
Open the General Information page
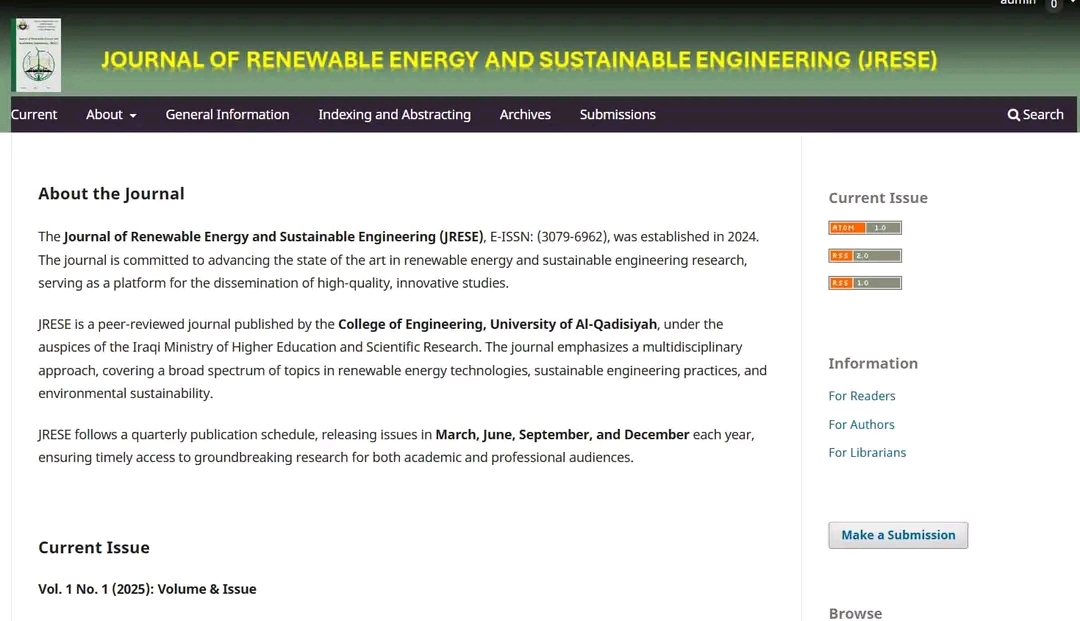227,115
